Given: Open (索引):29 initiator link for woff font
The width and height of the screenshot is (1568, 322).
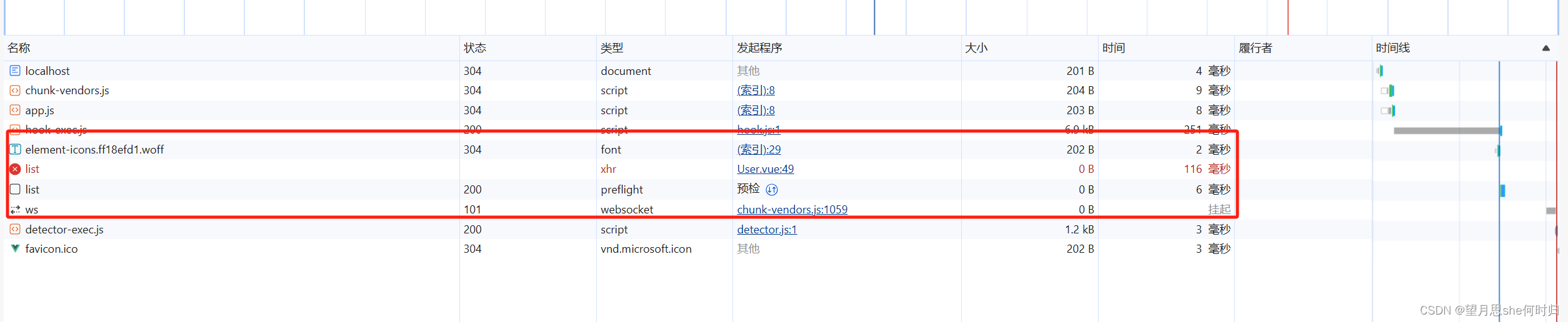Looking at the screenshot, I should click(x=759, y=150).
